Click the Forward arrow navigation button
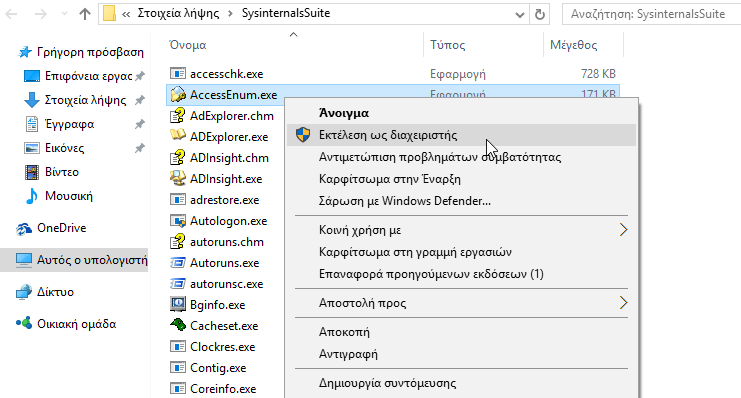Viewport: 741px width, 398px height. click(41, 14)
